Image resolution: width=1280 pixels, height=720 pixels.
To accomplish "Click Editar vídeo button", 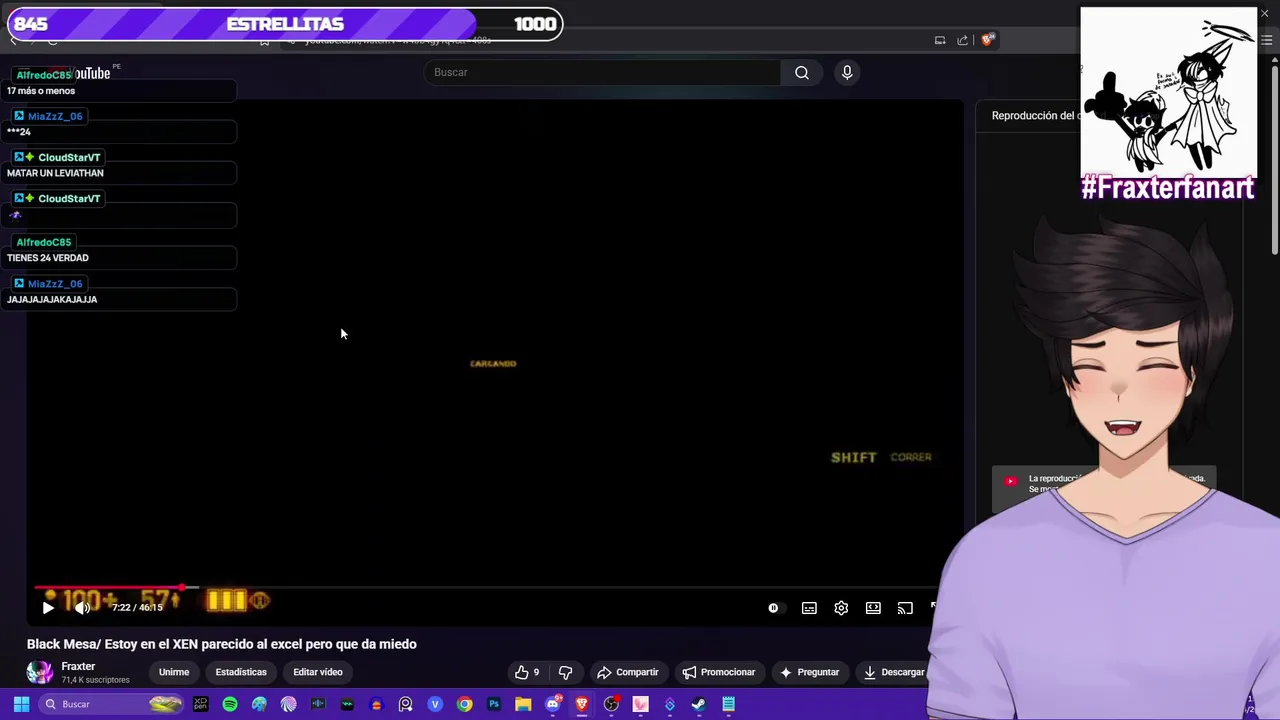I will (x=318, y=672).
